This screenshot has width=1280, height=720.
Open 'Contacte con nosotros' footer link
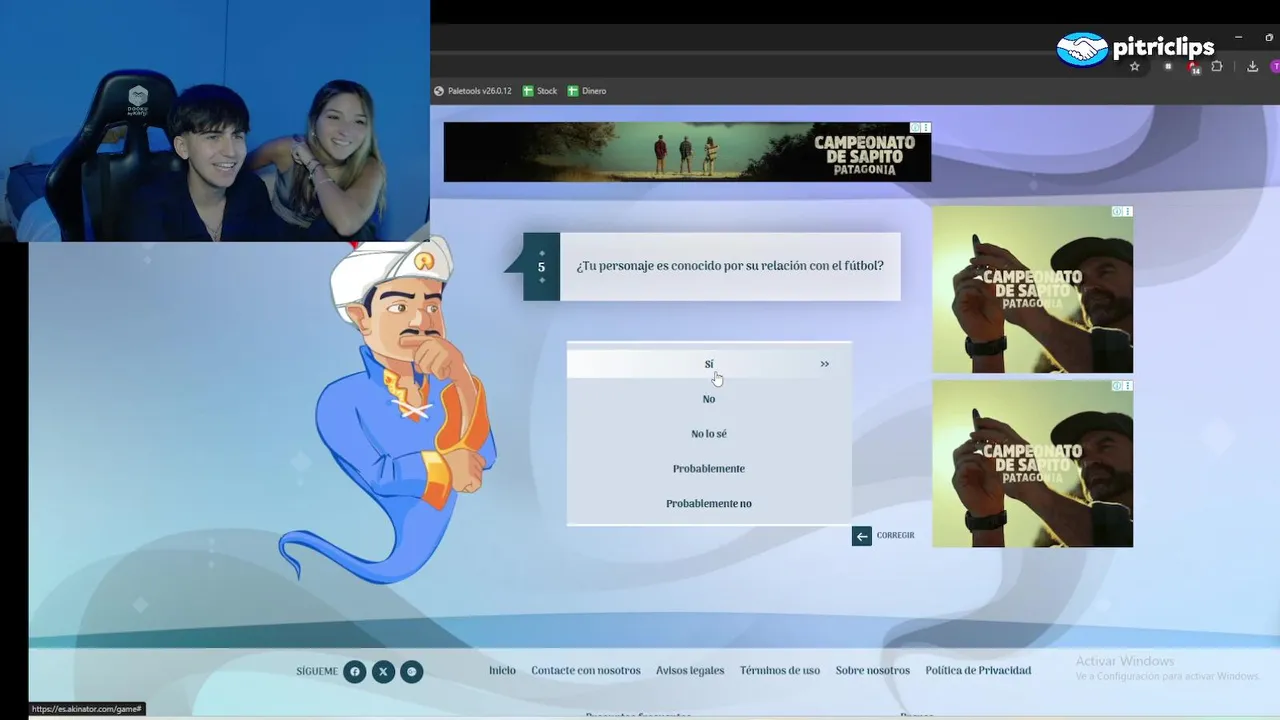[586, 671]
